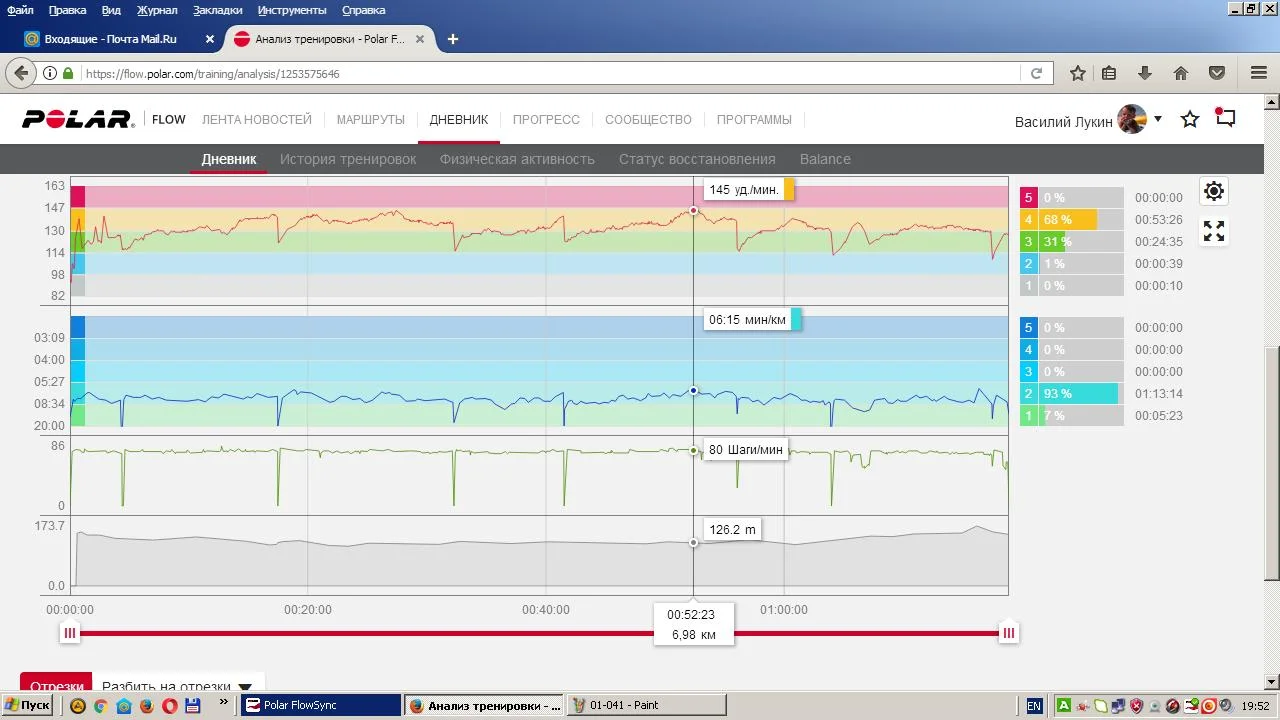Click the floppy disk quick launch icon

(193, 705)
